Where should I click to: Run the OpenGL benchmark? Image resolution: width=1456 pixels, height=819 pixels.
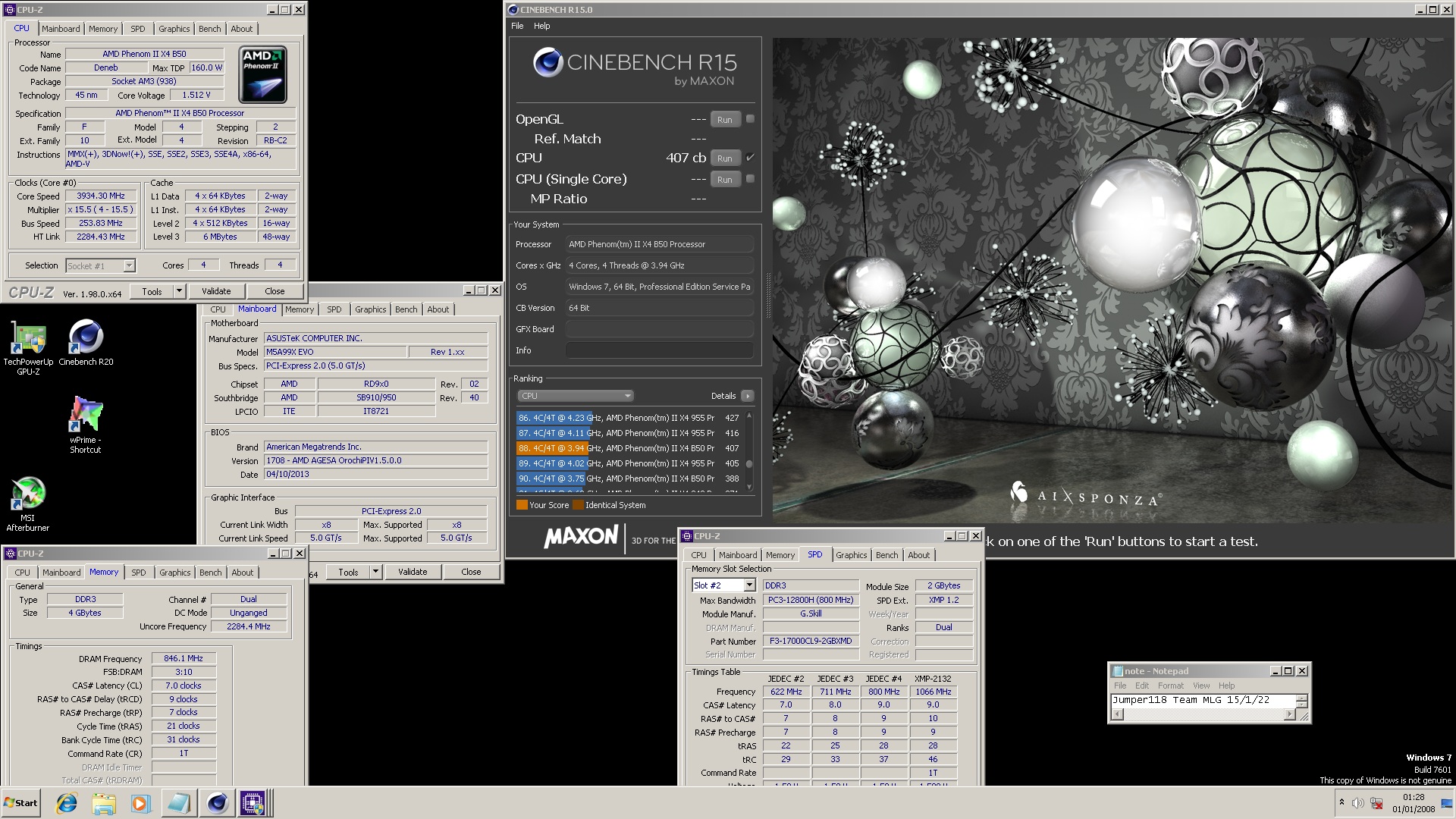click(x=724, y=120)
